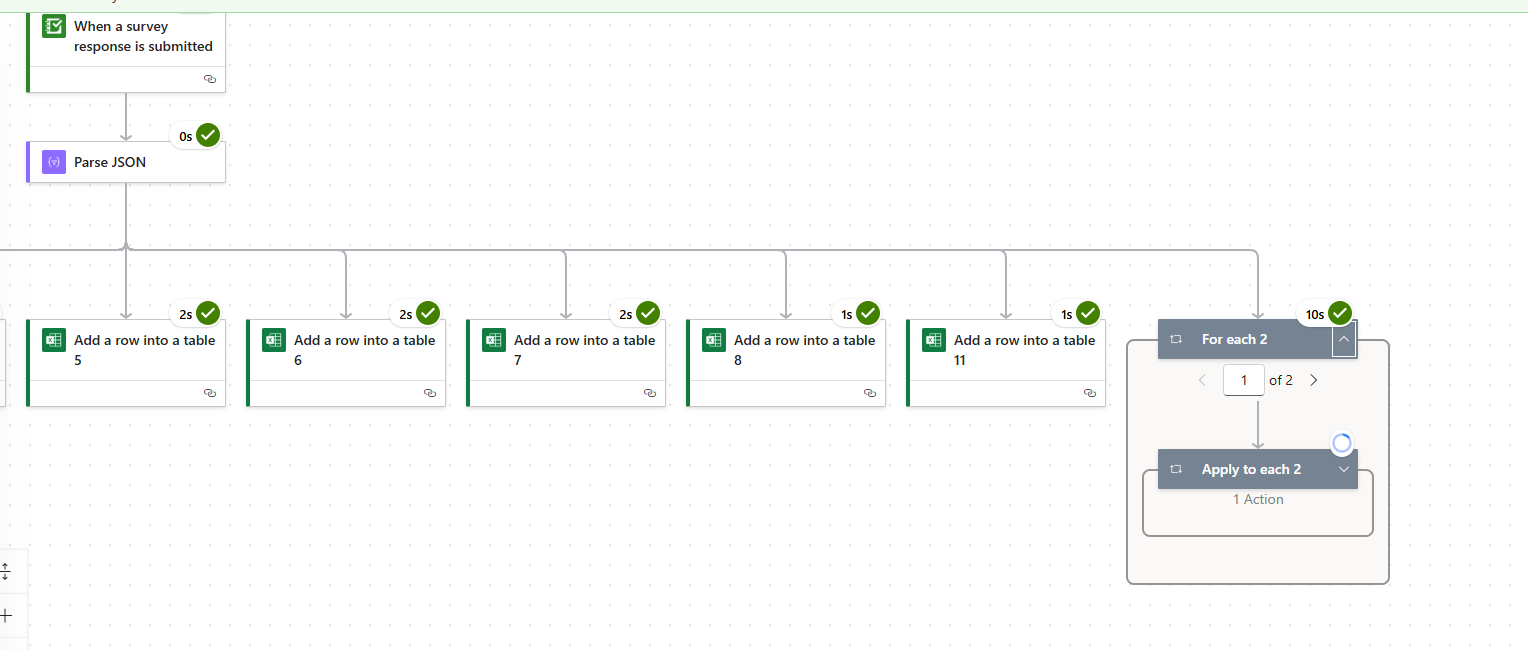Expand the Apply to each 2 loop
The height and width of the screenshot is (650, 1528).
(x=1344, y=469)
